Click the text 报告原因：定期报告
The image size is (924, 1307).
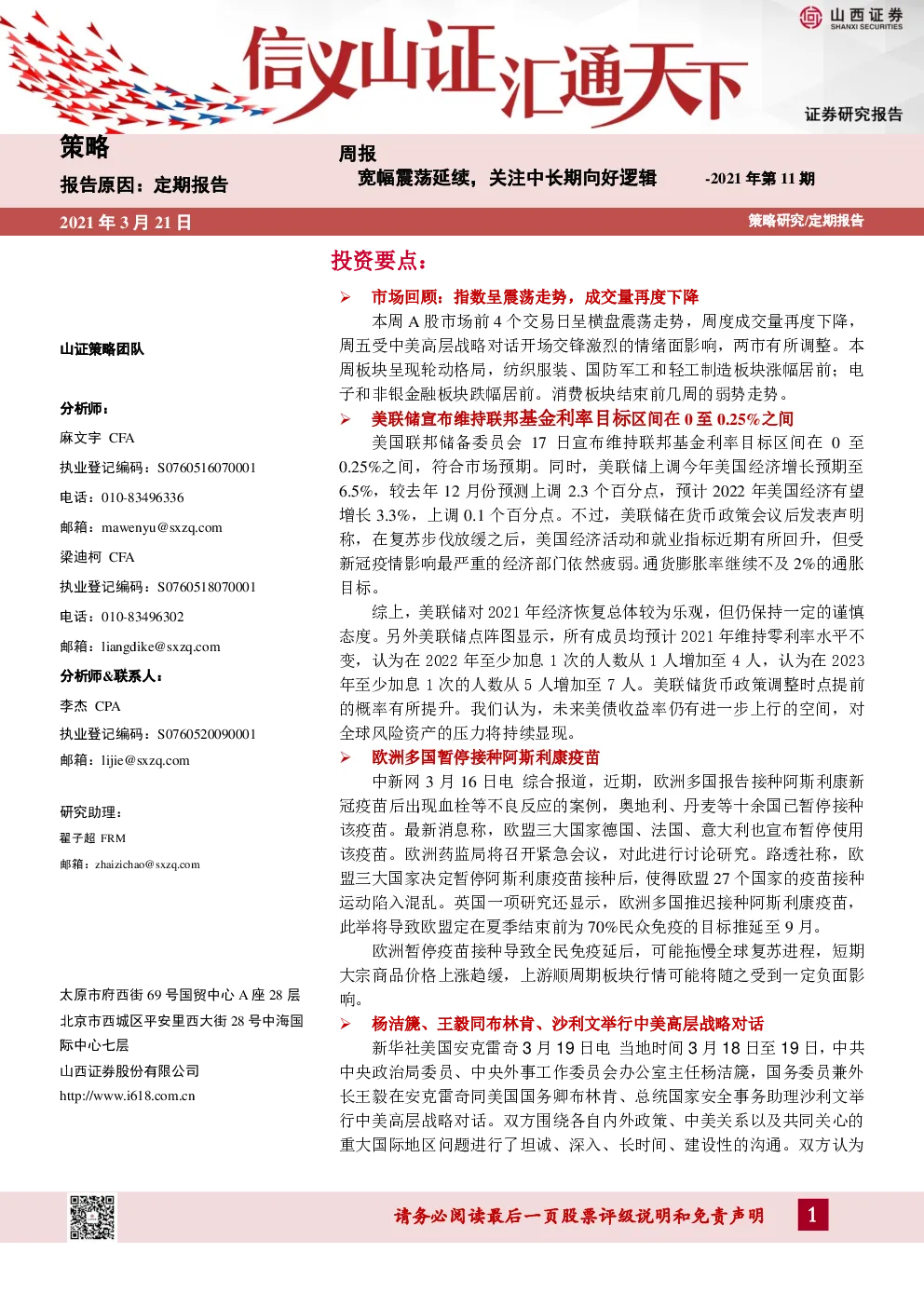[143, 184]
